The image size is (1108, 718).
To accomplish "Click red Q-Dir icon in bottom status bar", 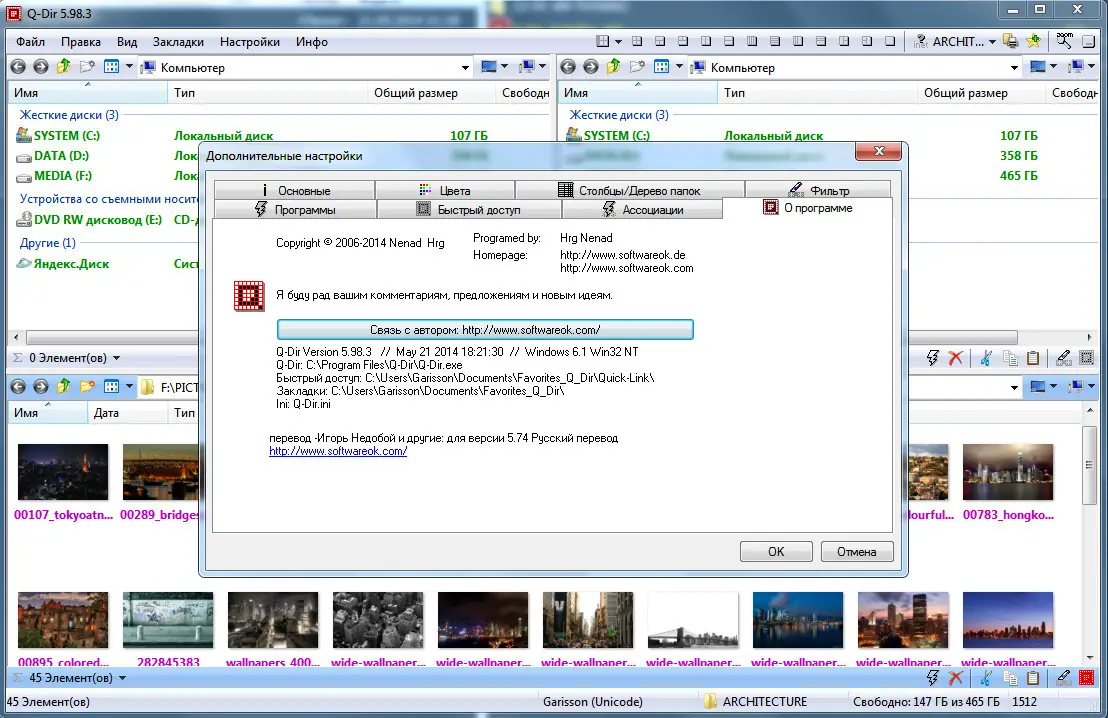I will [x=1087, y=678].
